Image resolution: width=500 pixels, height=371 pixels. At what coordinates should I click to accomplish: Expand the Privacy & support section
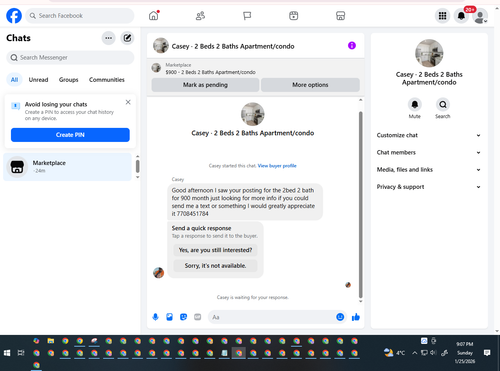(x=429, y=187)
